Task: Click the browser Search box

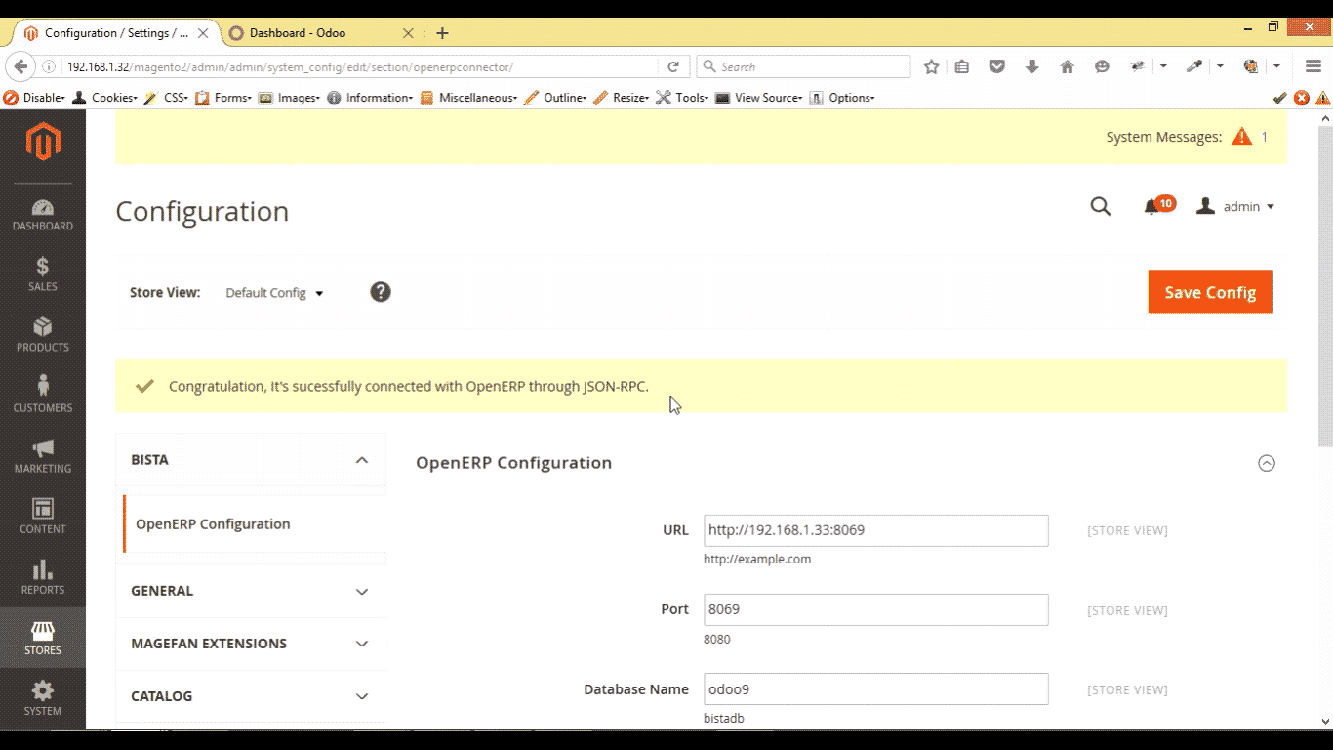Action: [x=803, y=67]
